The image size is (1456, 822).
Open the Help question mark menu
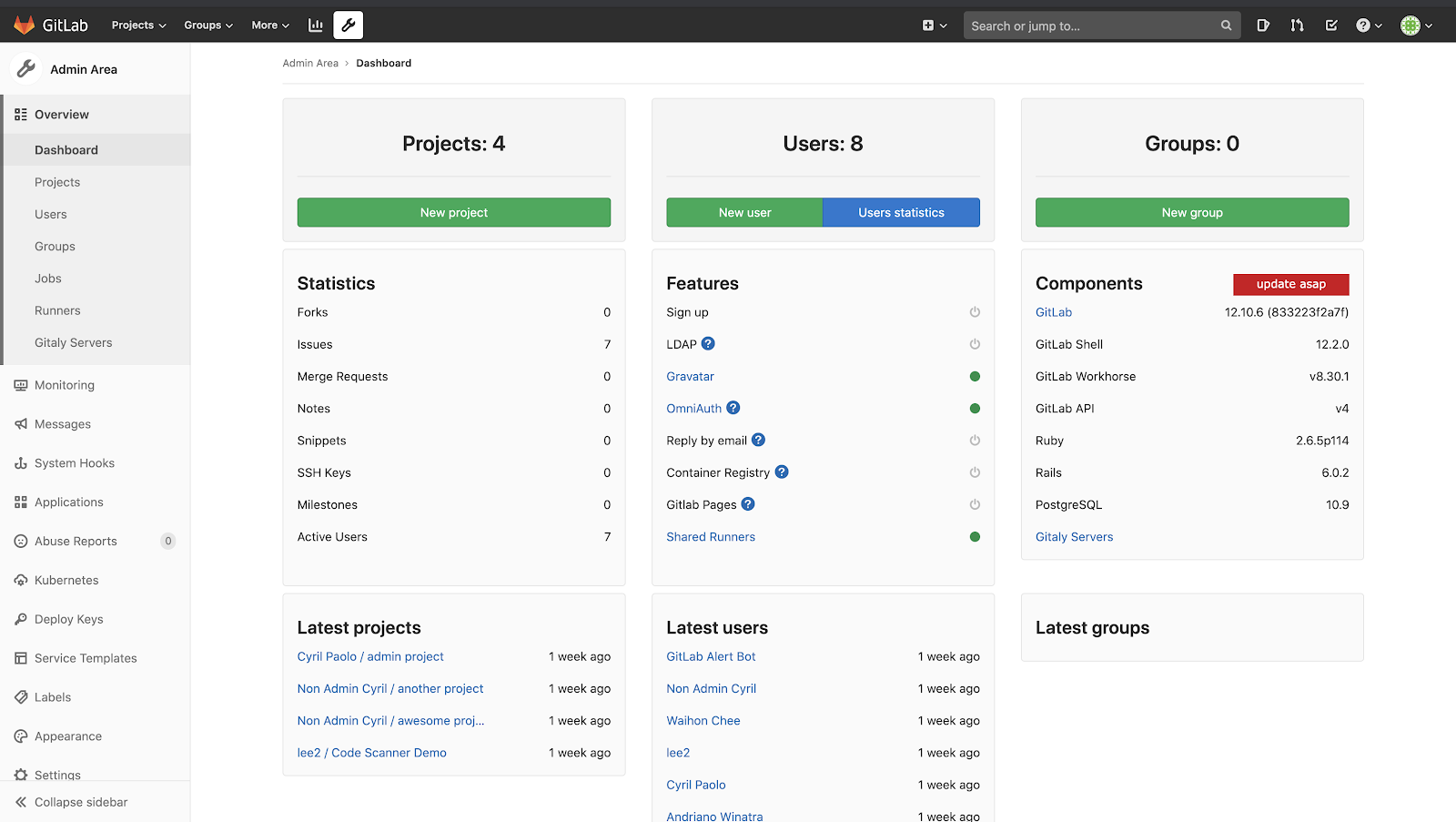pos(1369,25)
